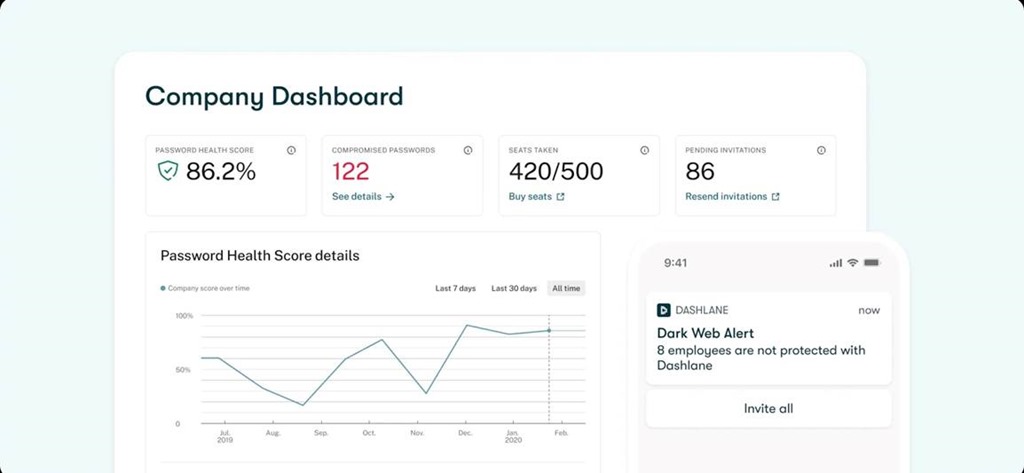This screenshot has width=1024, height=473.
Task: Click the Buy seats link
Action: 530,197
